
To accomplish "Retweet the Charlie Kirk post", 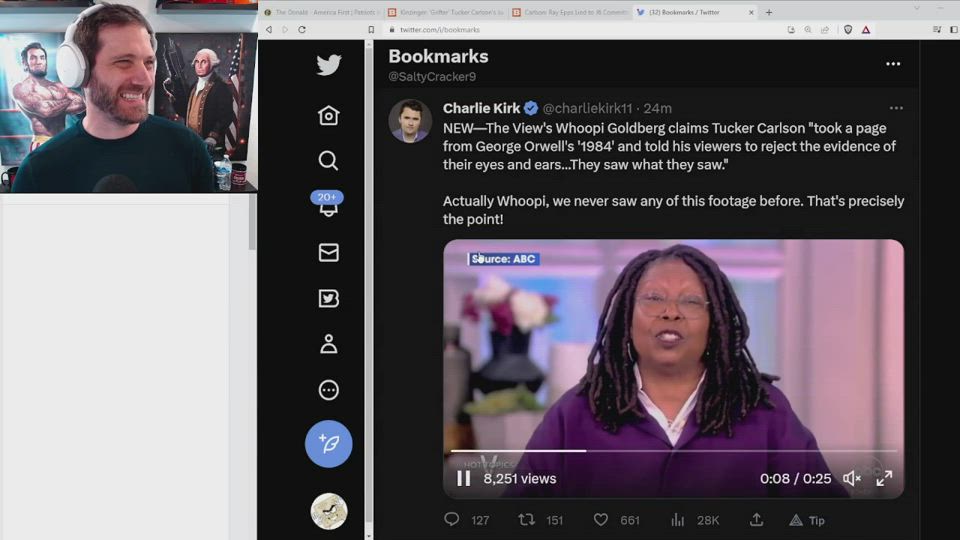I will tap(527, 520).
